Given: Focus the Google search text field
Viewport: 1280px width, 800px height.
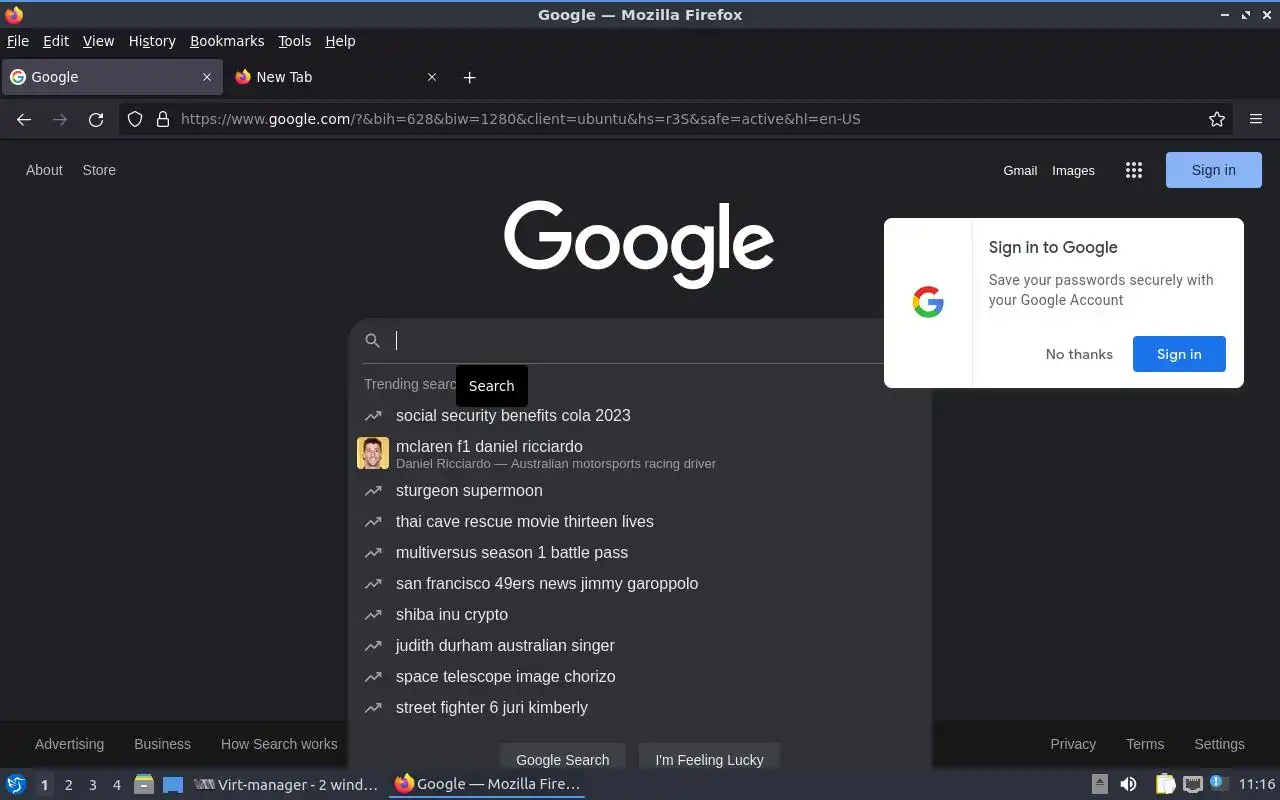Looking at the screenshot, I should click(x=638, y=341).
